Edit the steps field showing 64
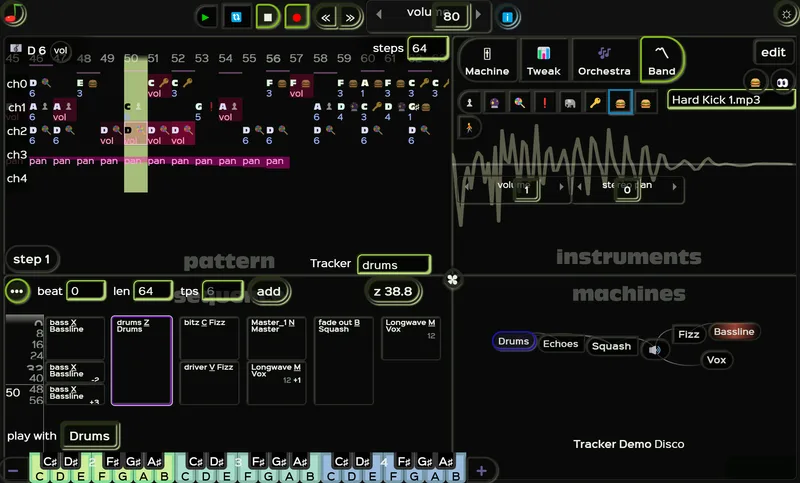 pos(428,48)
